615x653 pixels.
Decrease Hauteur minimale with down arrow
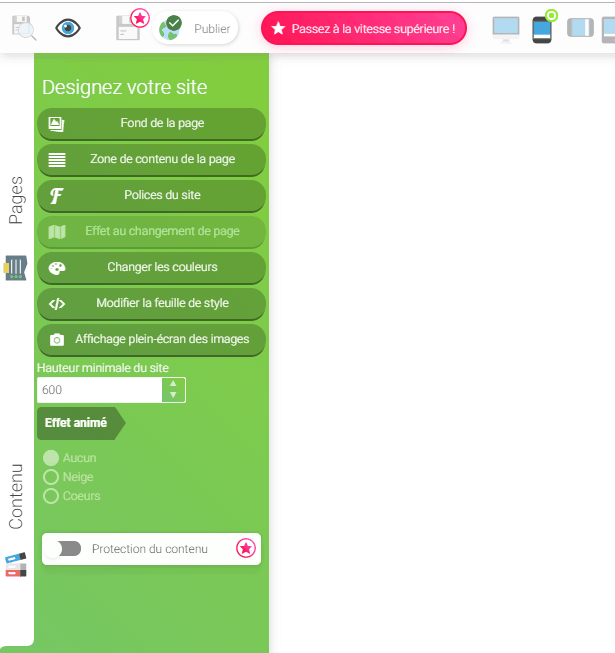pos(173,395)
